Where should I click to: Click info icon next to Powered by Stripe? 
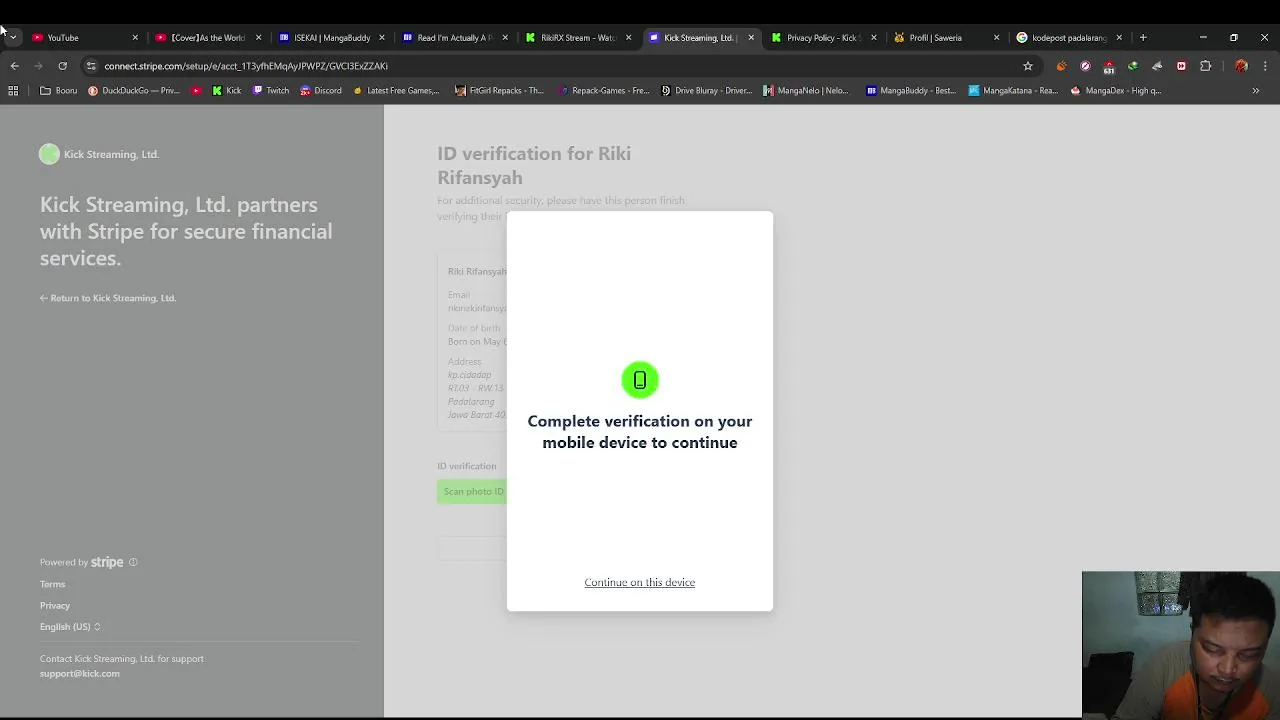point(133,562)
